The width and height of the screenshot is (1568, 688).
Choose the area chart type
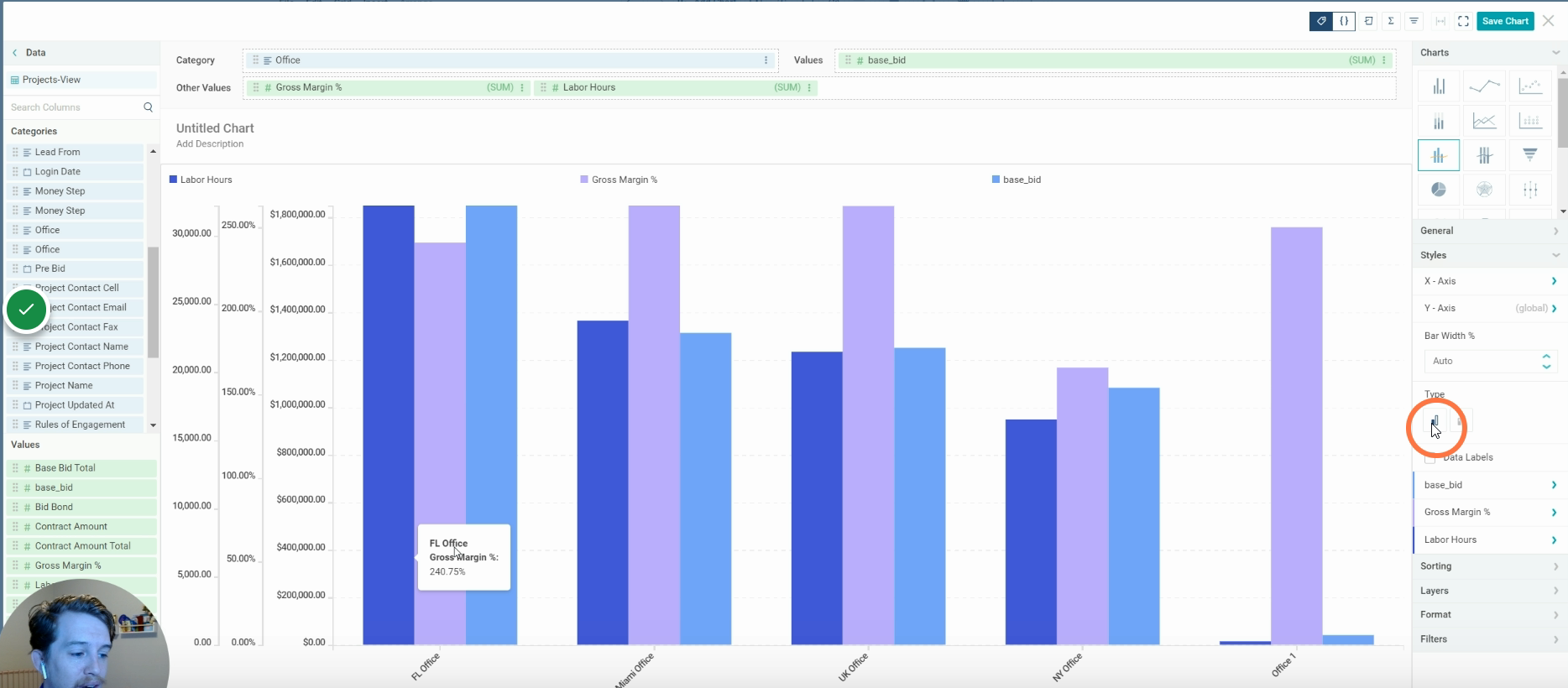(x=1484, y=122)
